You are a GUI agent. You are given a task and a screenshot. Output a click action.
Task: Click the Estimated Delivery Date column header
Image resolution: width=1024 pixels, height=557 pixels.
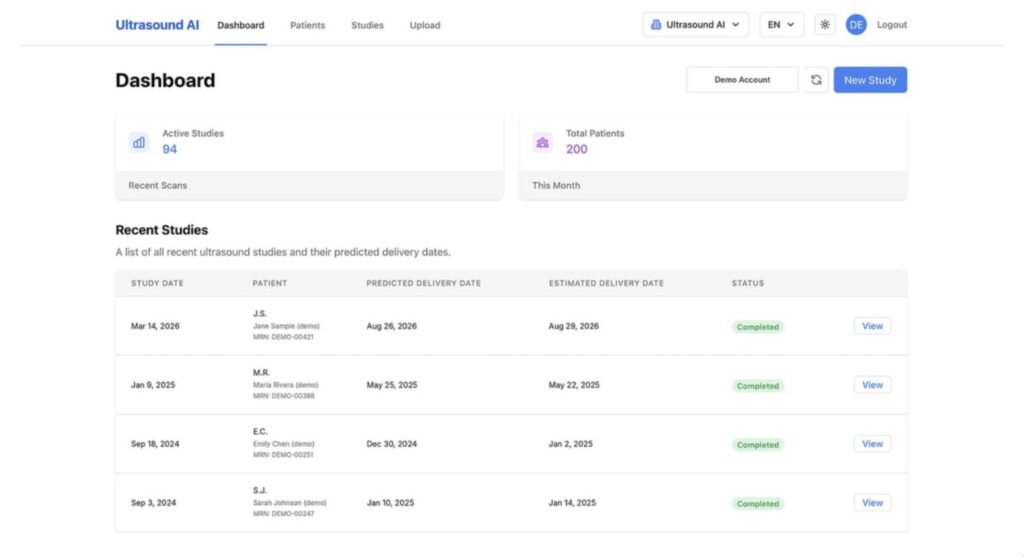606,283
